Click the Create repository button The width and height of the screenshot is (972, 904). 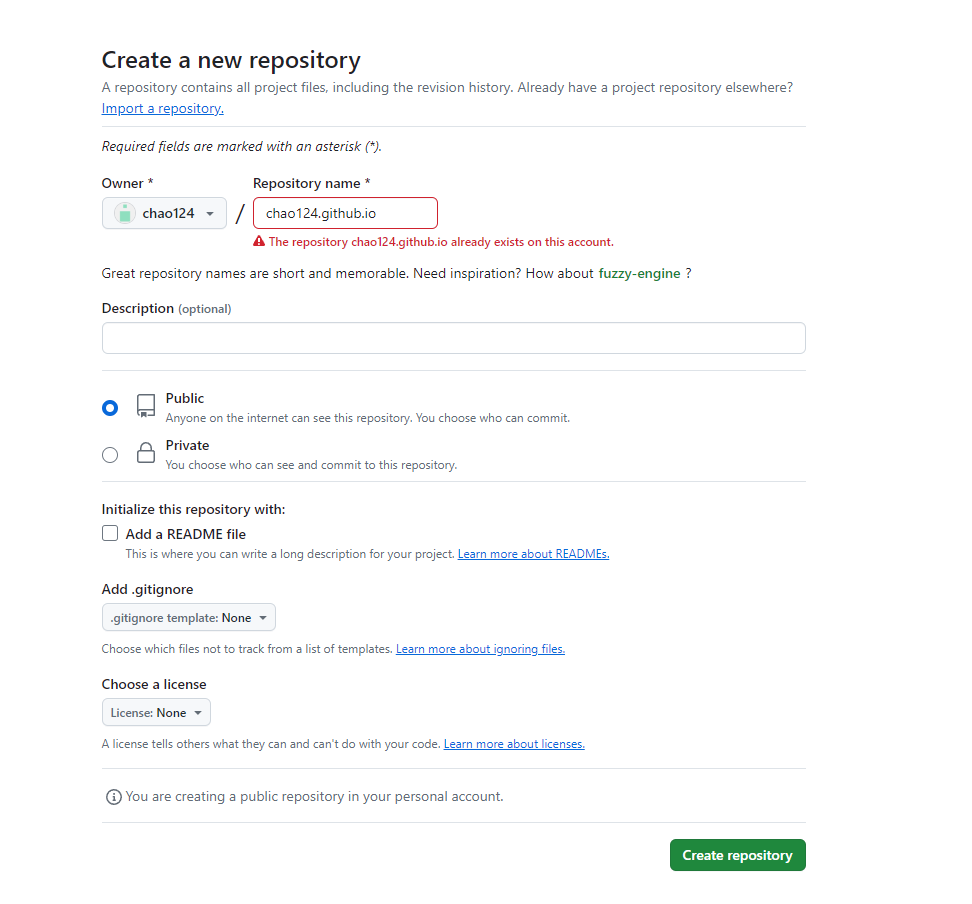738,855
